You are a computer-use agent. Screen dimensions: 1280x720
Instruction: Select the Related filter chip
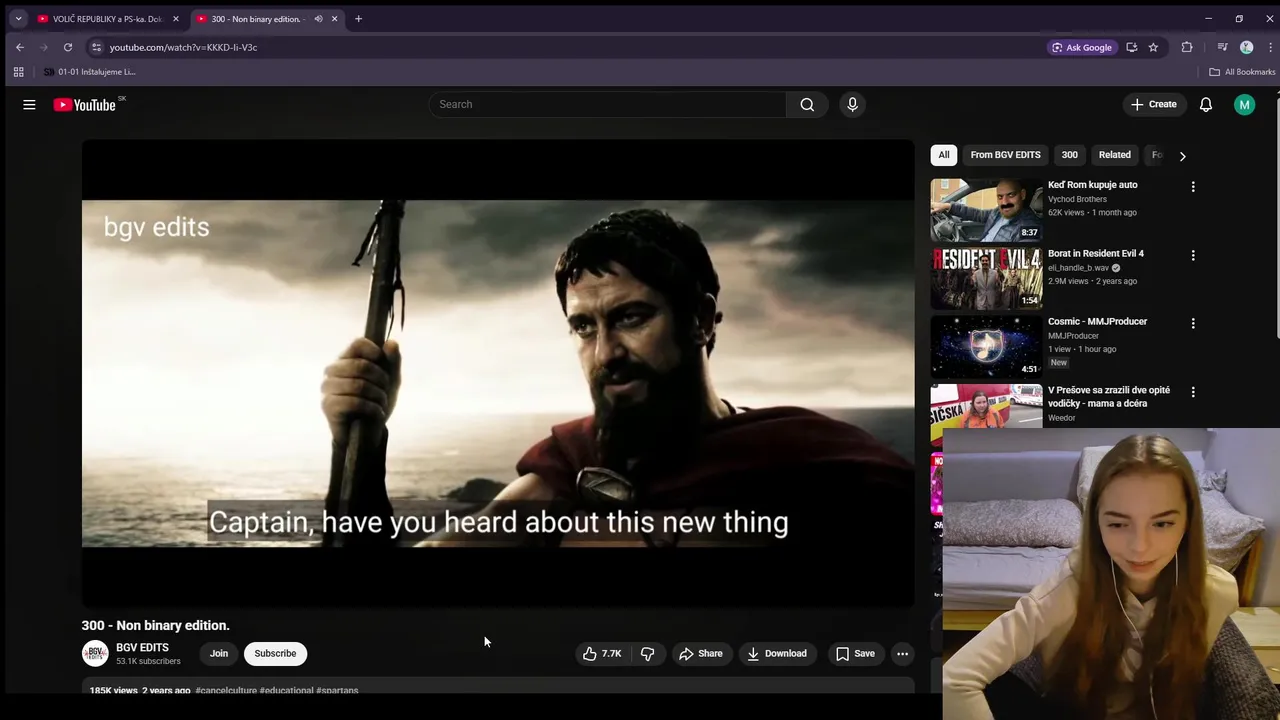click(1114, 155)
